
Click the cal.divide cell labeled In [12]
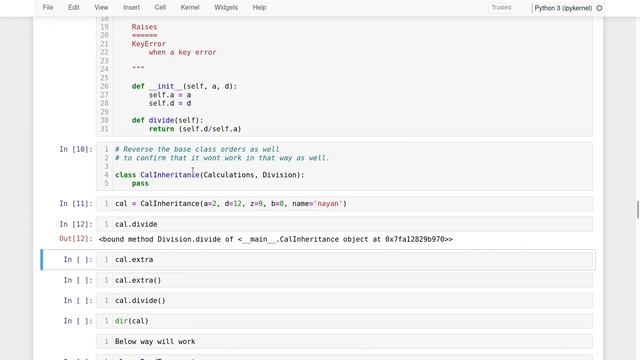pyautogui.click(x=344, y=224)
